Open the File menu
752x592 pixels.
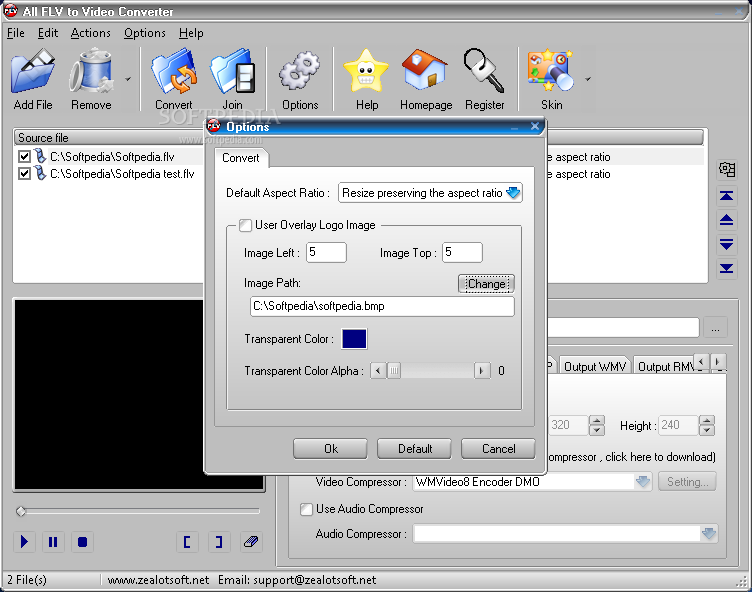coord(15,33)
